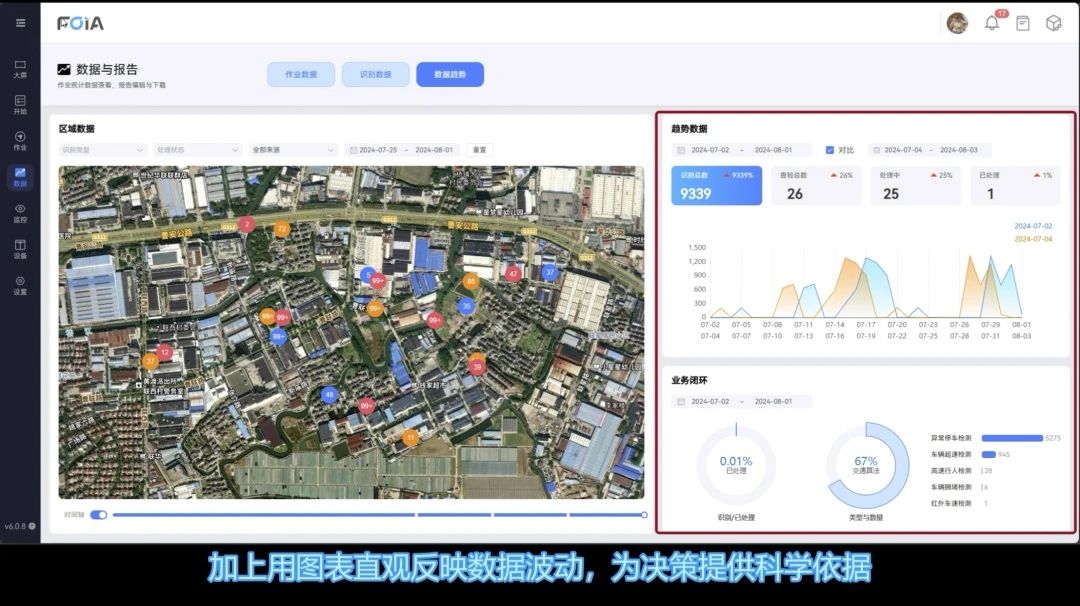Image resolution: width=1080 pixels, height=606 pixels.
Task: Click the 区域数据 date range field
Action: [x=402, y=150]
